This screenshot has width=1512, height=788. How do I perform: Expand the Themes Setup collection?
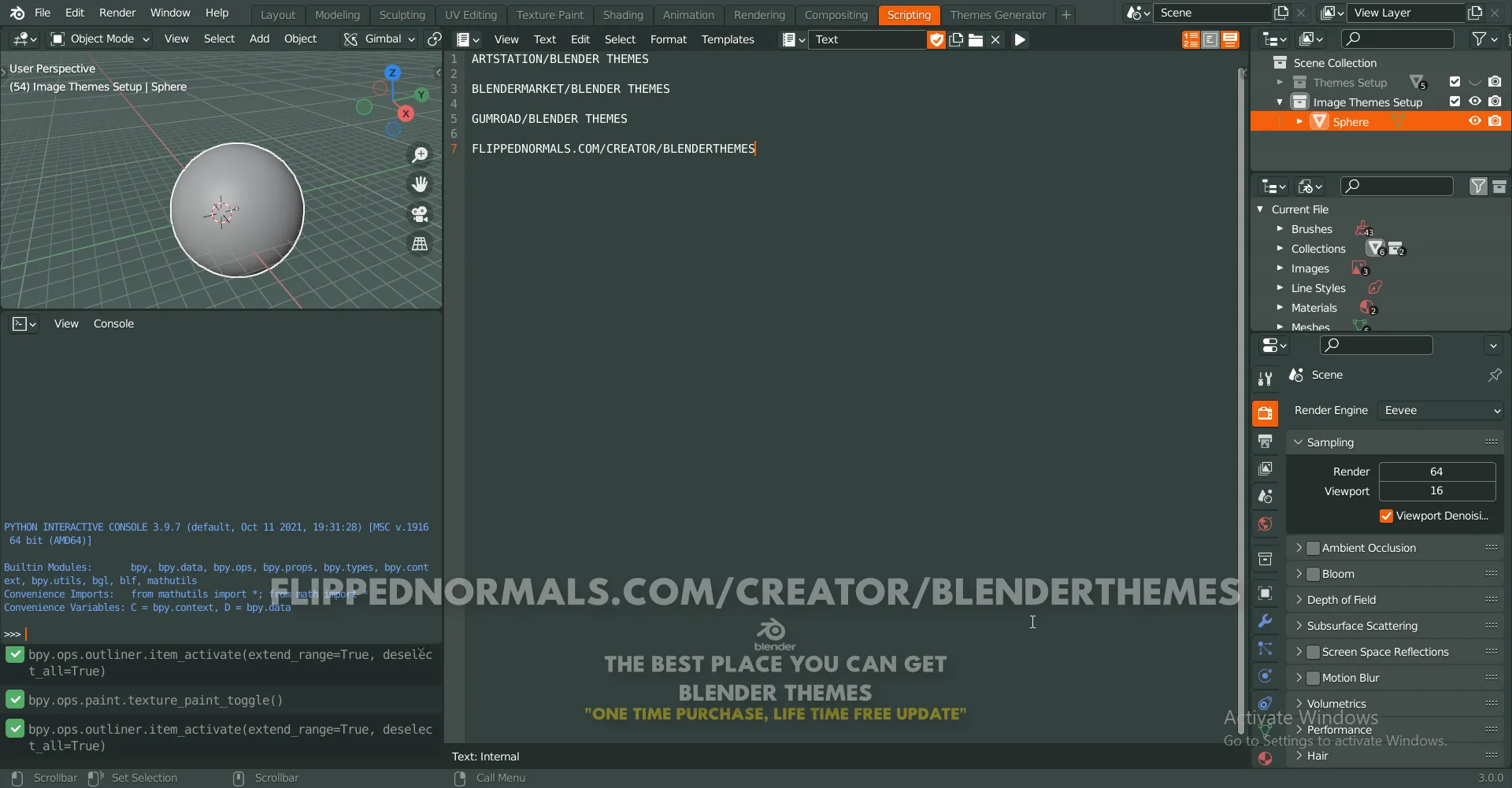[x=1279, y=82]
